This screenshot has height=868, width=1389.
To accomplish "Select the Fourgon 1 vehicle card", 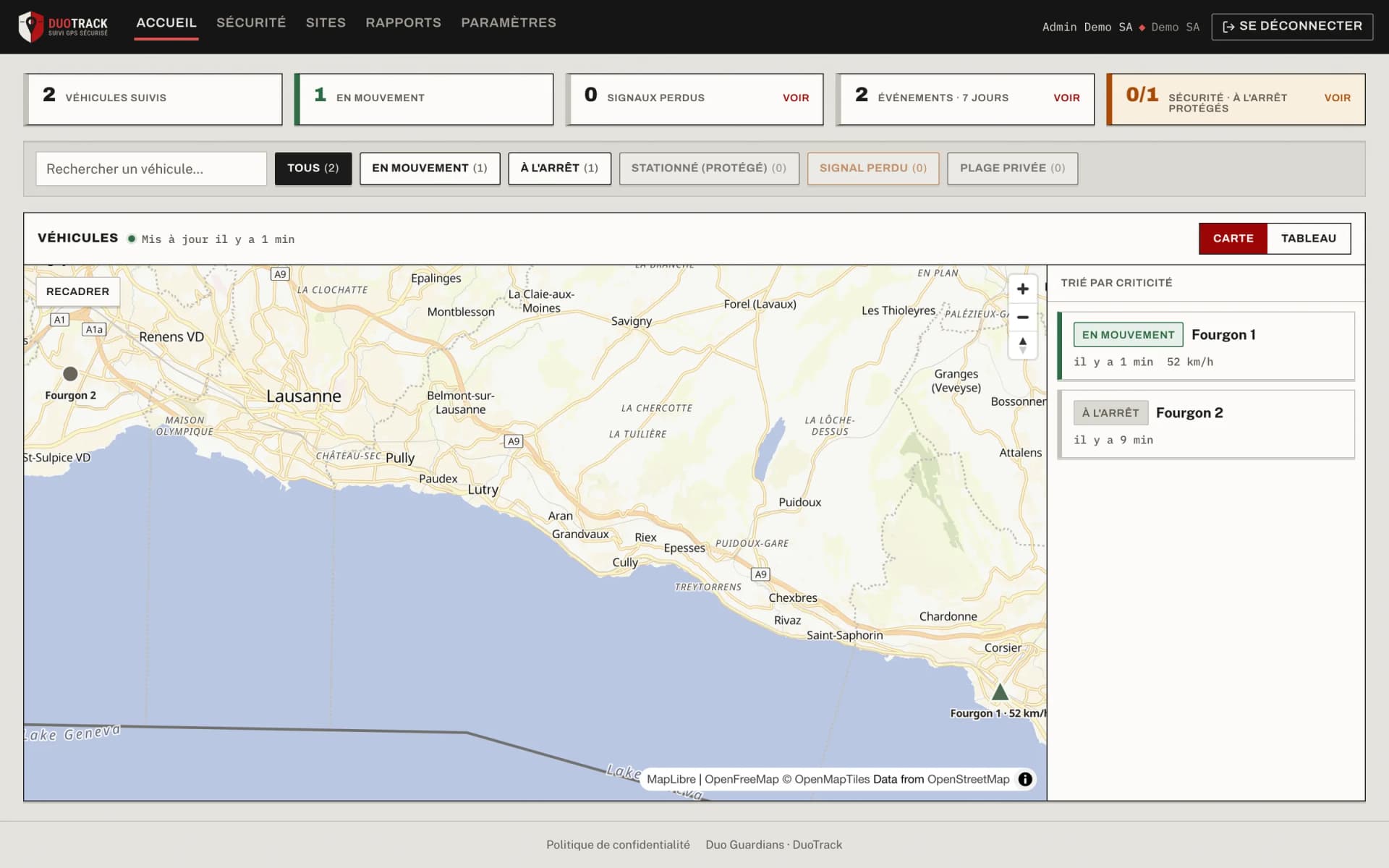I will pos(1206,346).
